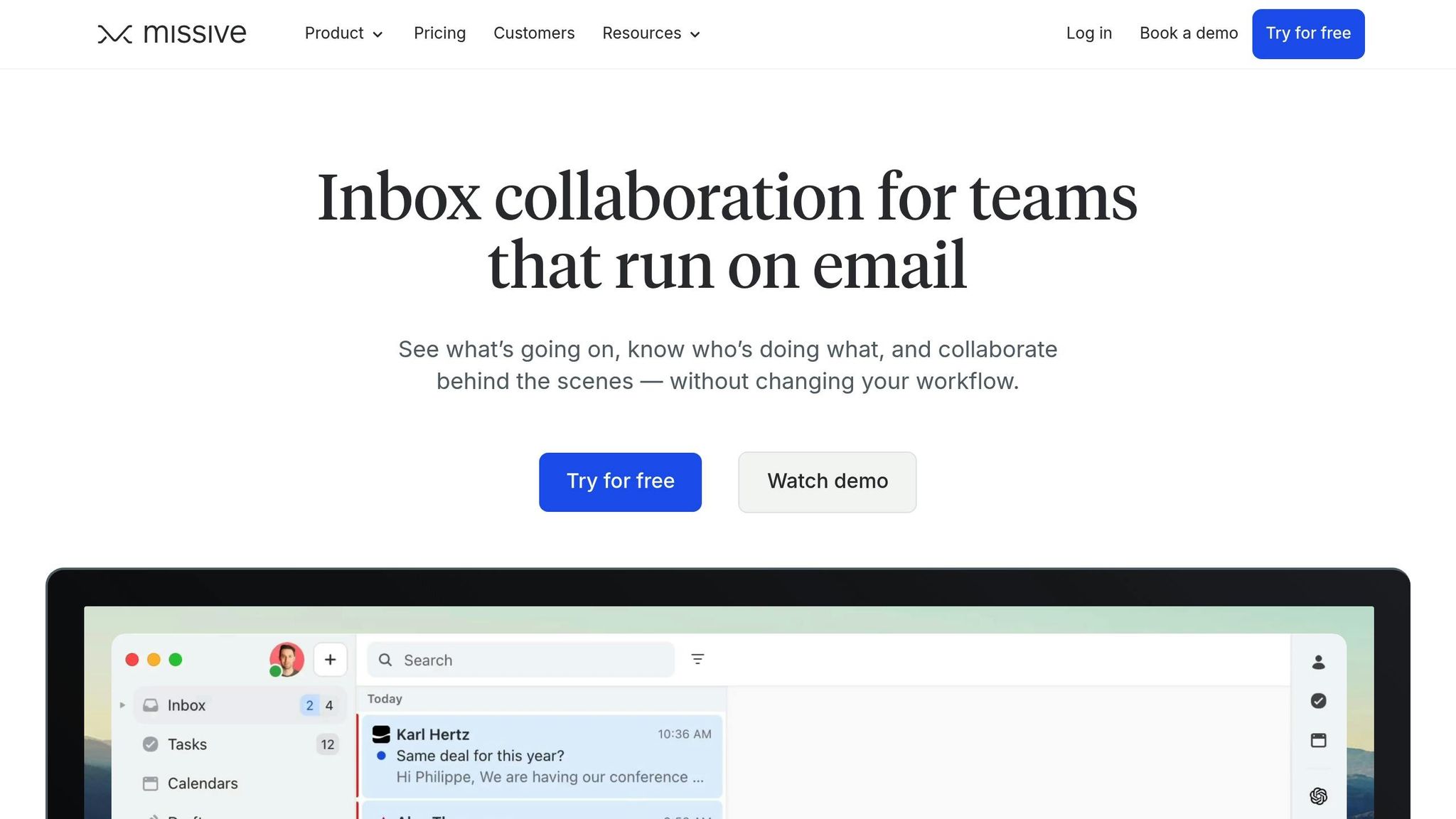Click into the Search field
This screenshot has width=1456, height=819.
(526, 660)
